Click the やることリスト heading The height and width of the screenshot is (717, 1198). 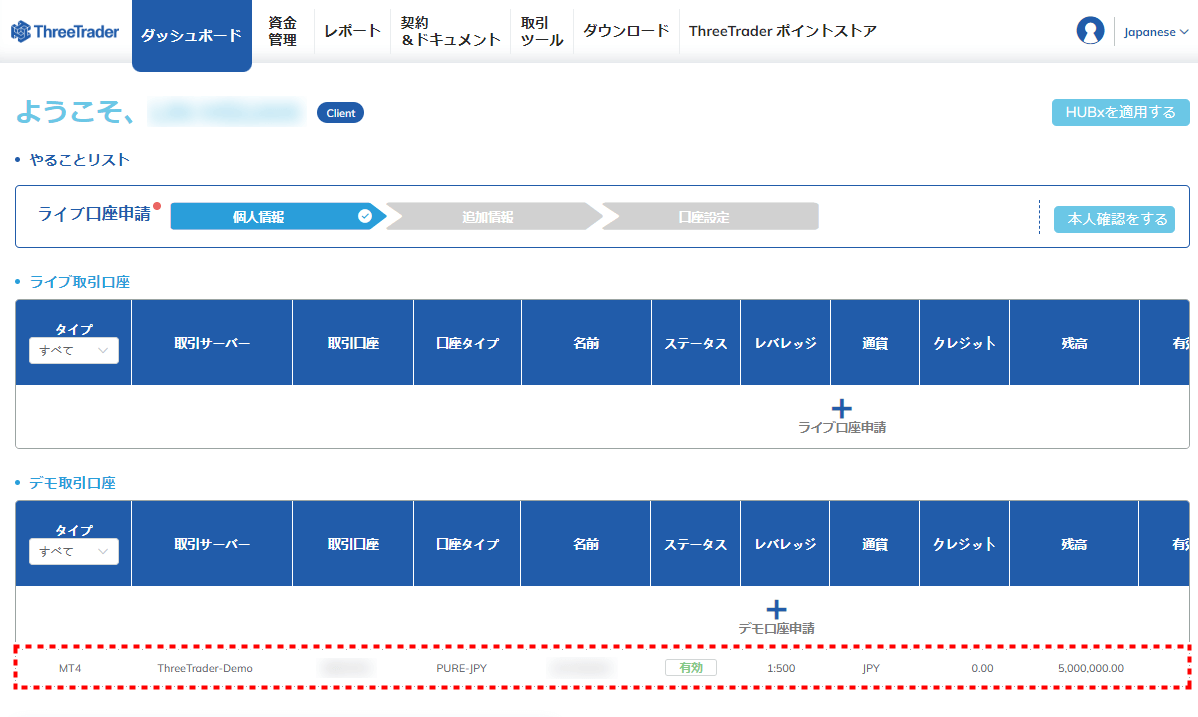coord(79,160)
